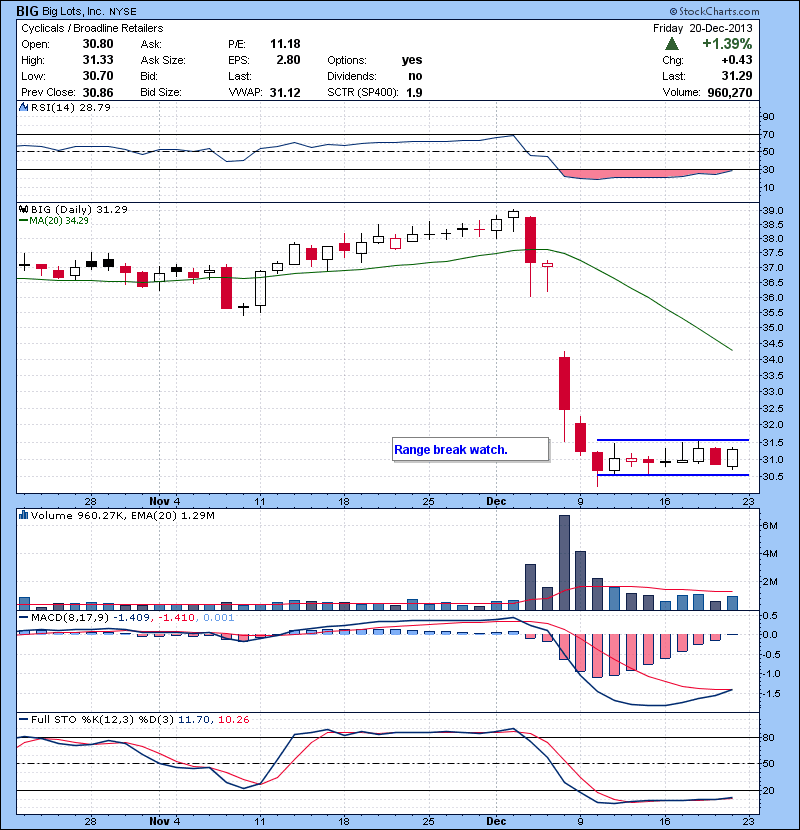Select the Volume value 960,270
This screenshot has height=830, width=800.
730,93
